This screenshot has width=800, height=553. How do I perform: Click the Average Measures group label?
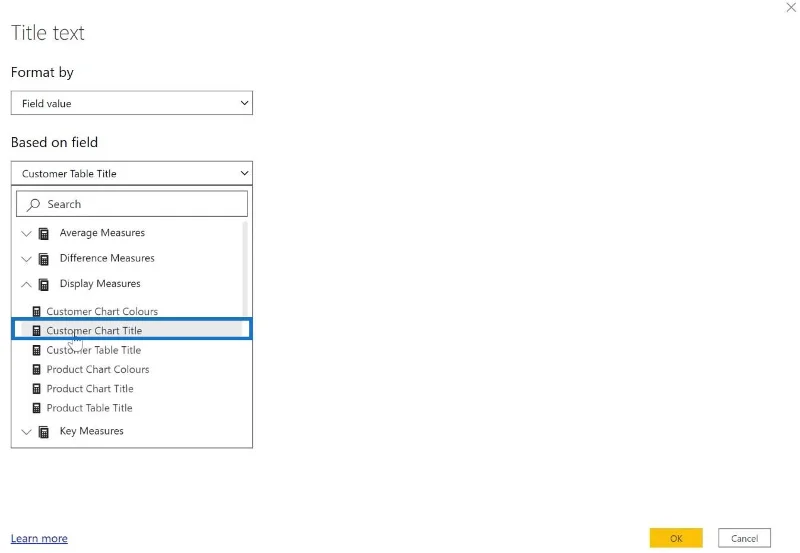click(x=102, y=233)
